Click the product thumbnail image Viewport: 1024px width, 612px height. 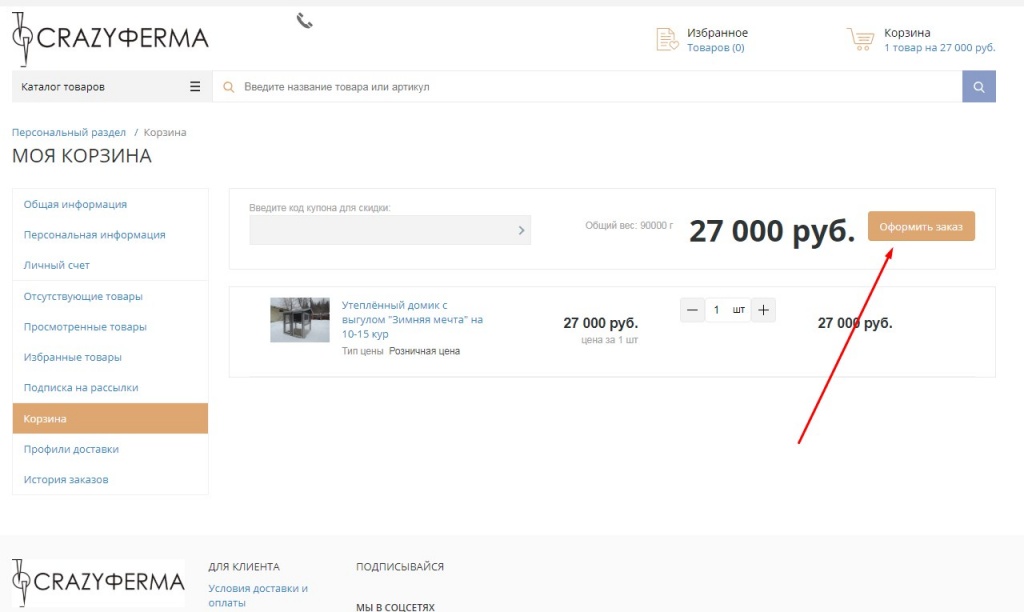pos(299,319)
